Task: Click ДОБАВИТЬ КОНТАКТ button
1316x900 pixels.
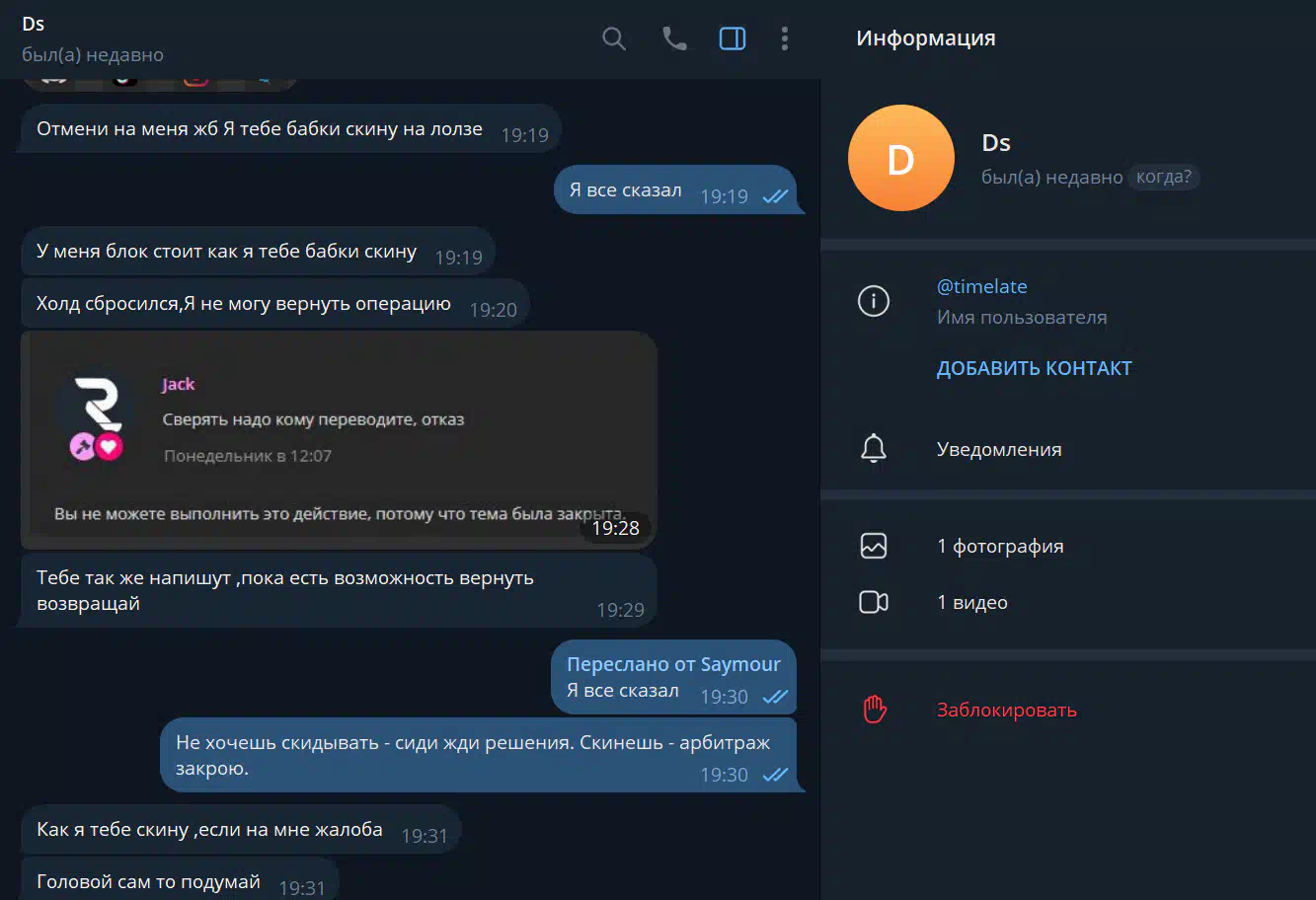Action: tap(1034, 368)
